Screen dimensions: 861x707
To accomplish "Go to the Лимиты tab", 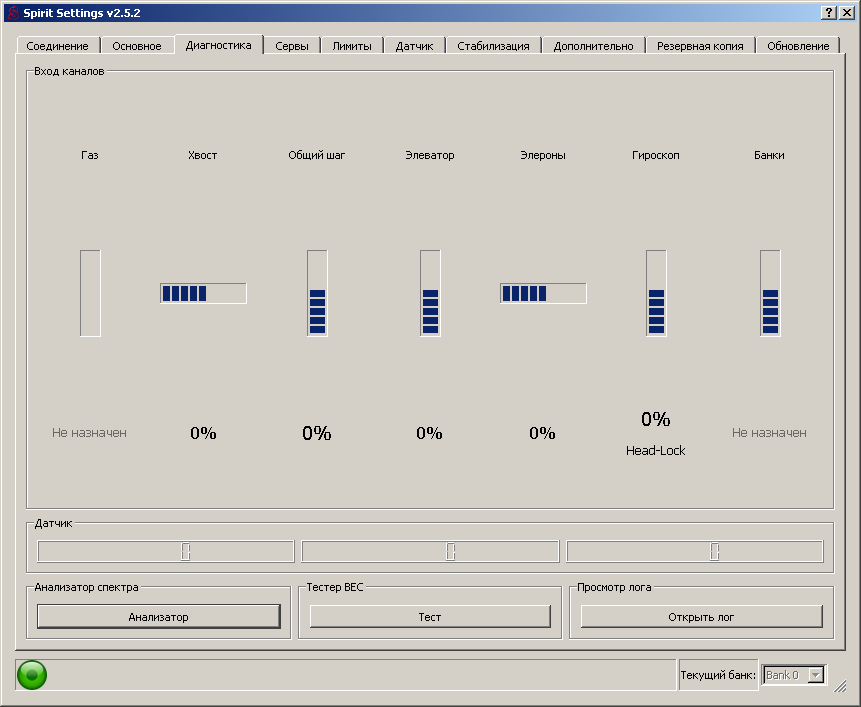I will click(x=352, y=46).
